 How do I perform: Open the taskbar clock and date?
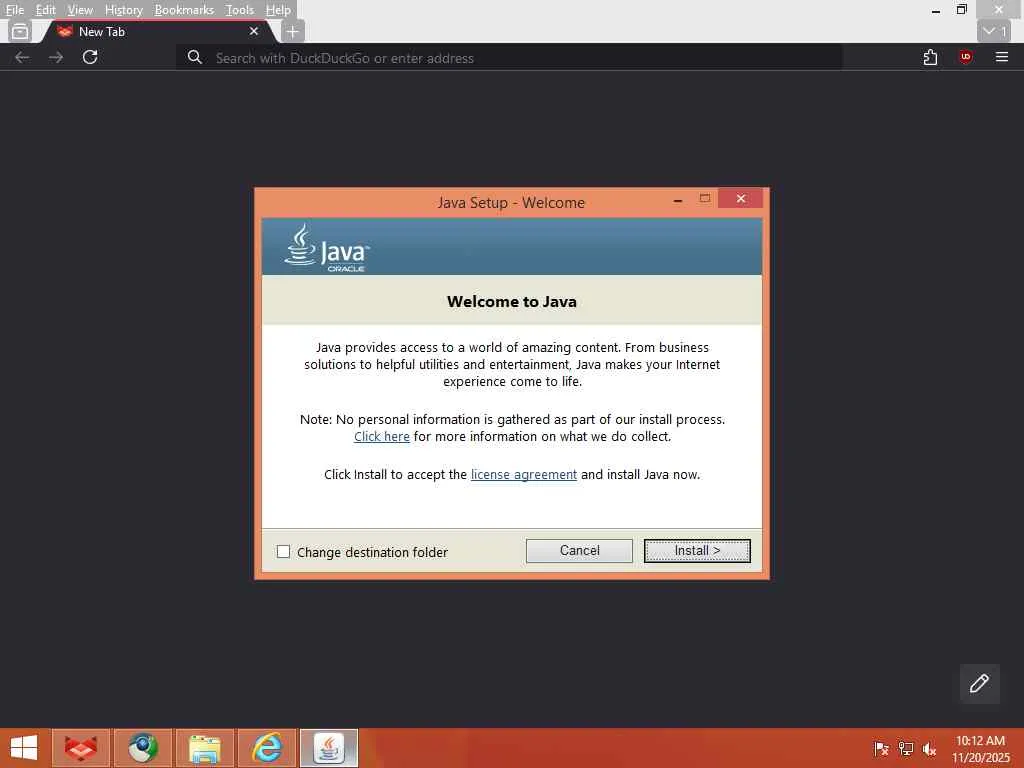pyautogui.click(x=981, y=749)
